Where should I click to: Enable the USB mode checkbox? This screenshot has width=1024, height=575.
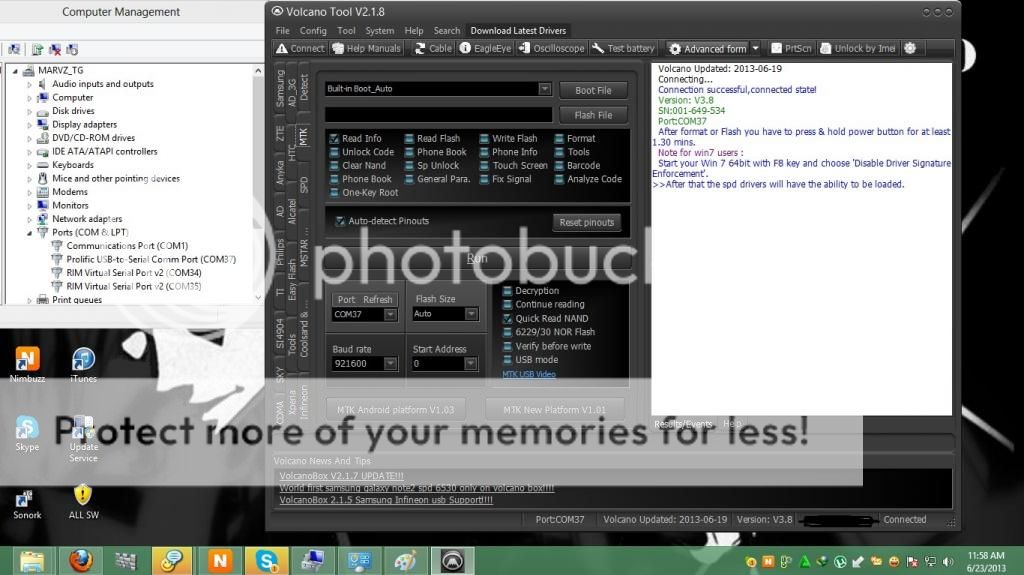[507, 359]
